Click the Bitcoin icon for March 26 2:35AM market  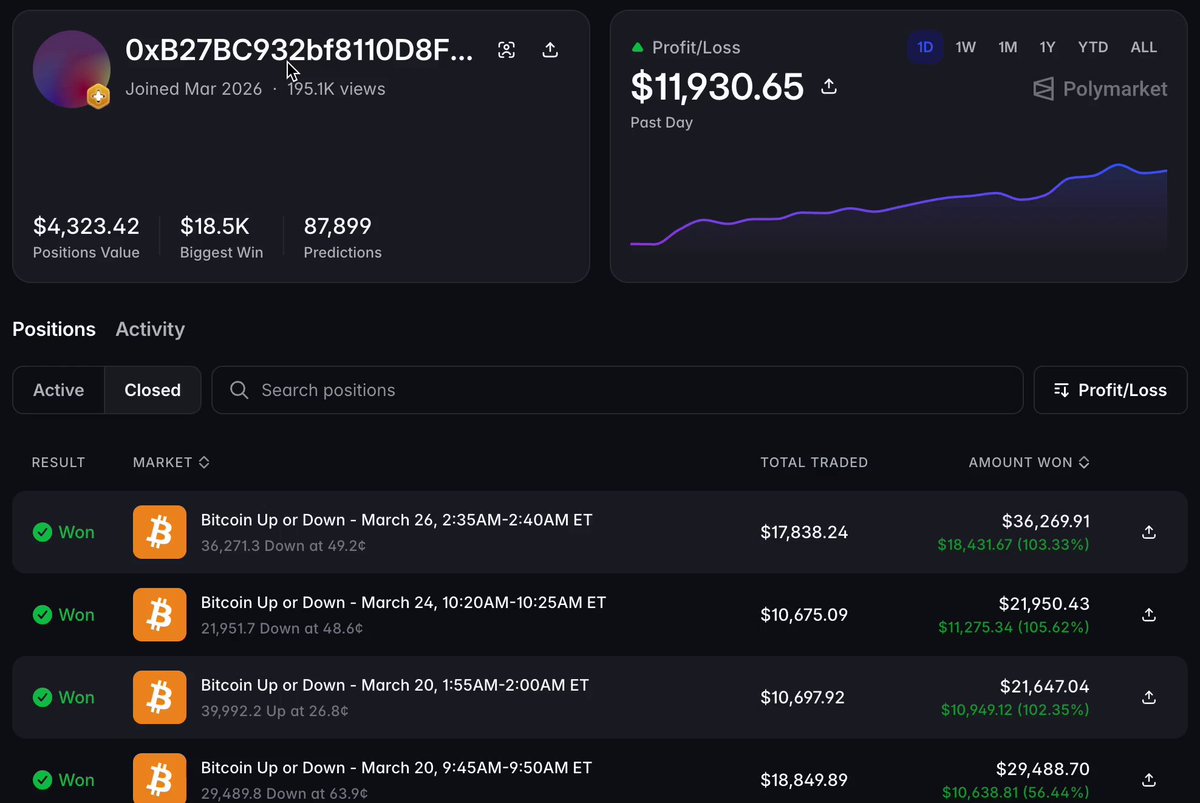[160, 532]
